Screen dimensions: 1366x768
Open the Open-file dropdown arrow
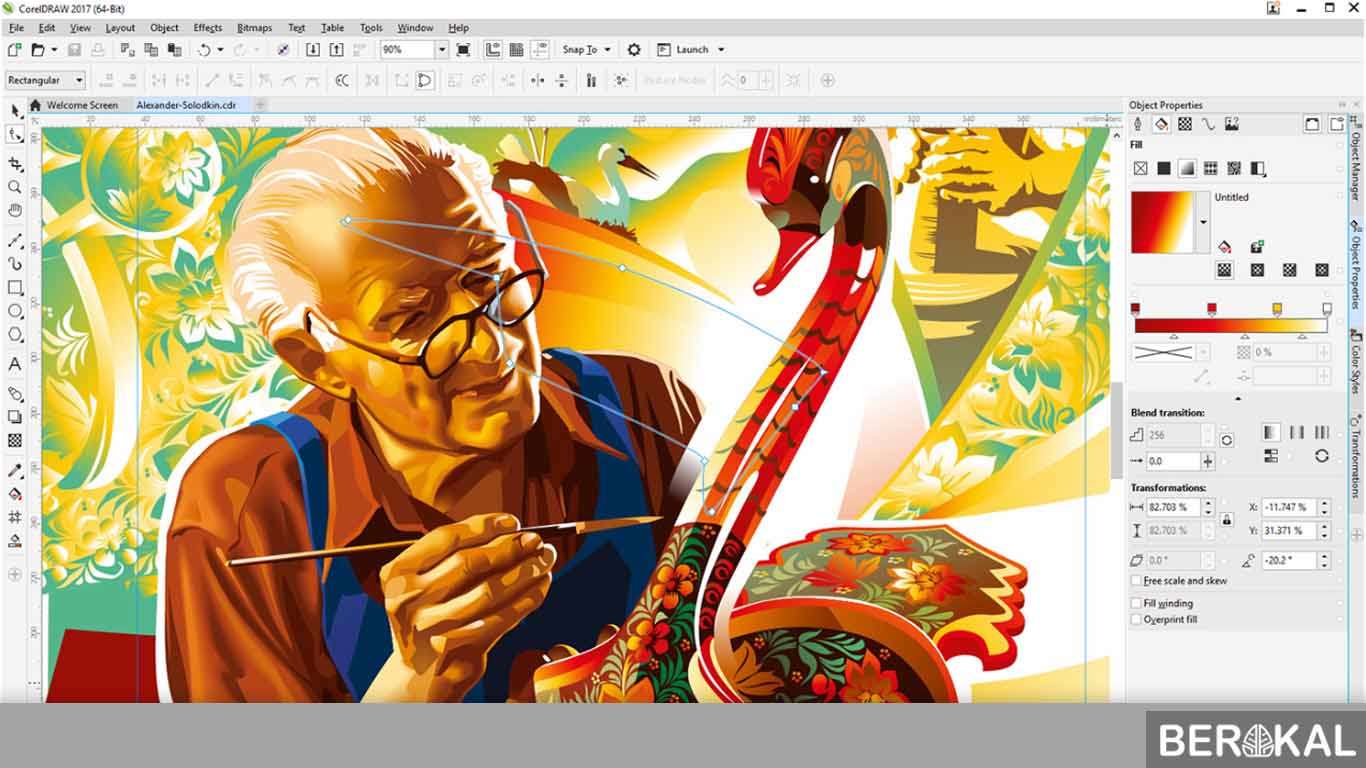coord(53,49)
